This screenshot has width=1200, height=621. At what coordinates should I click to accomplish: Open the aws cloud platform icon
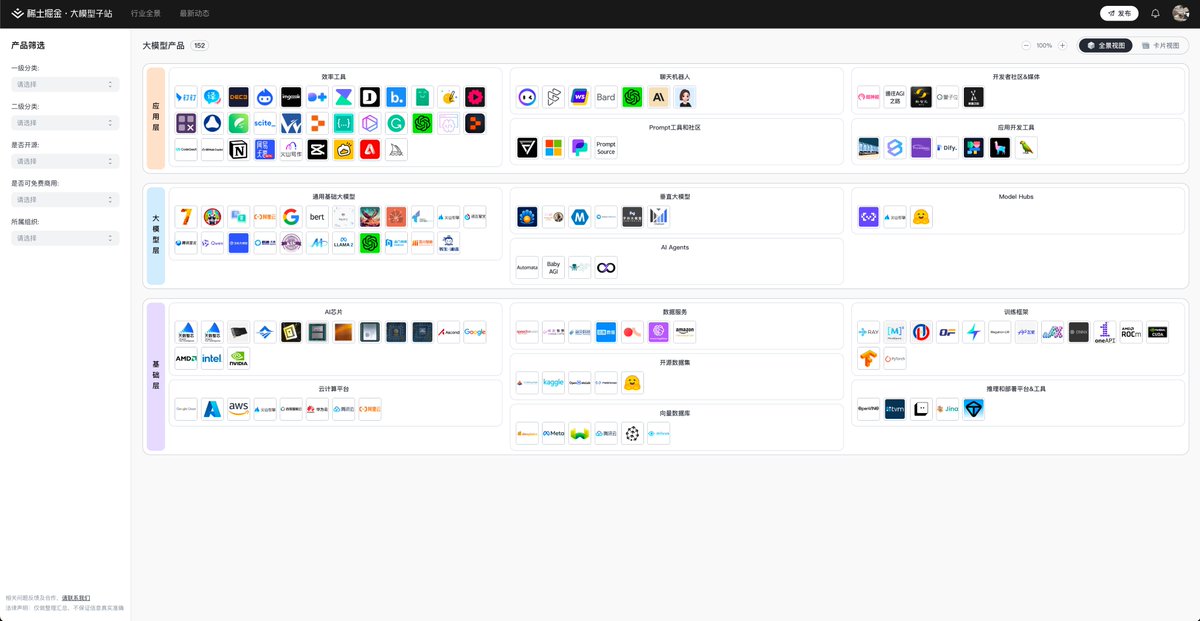(x=238, y=409)
